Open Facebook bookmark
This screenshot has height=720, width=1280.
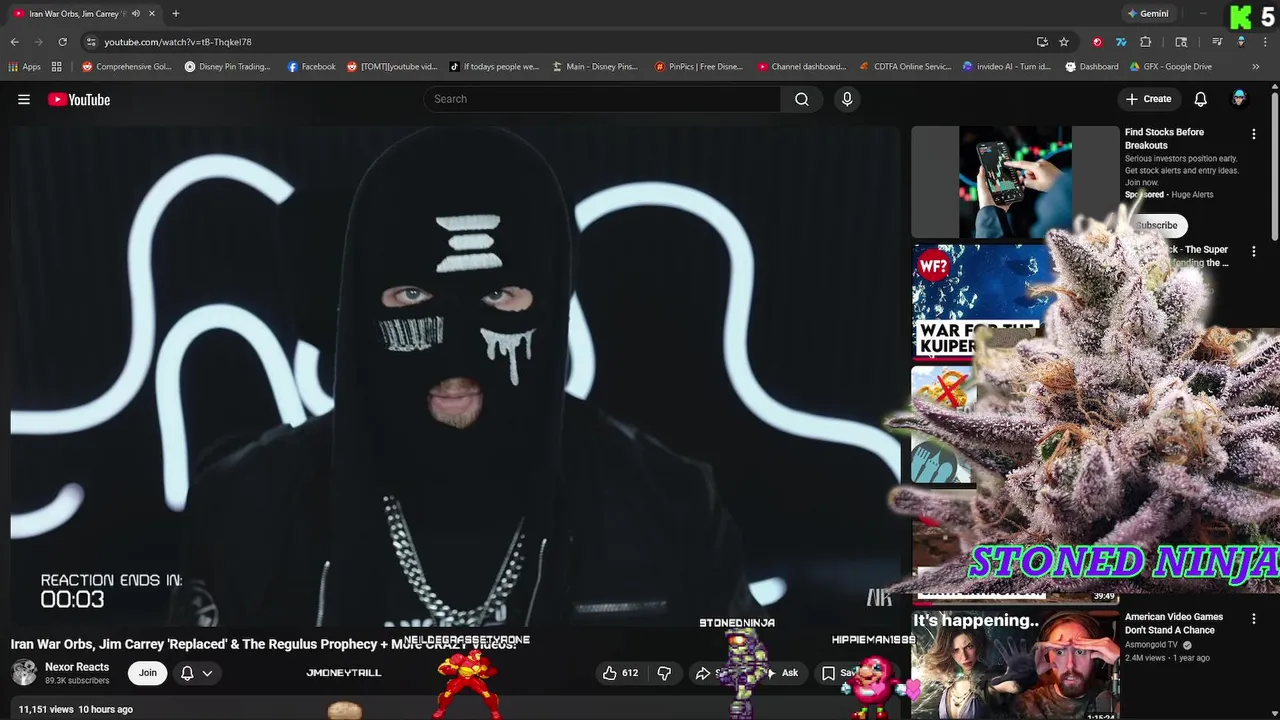point(311,67)
